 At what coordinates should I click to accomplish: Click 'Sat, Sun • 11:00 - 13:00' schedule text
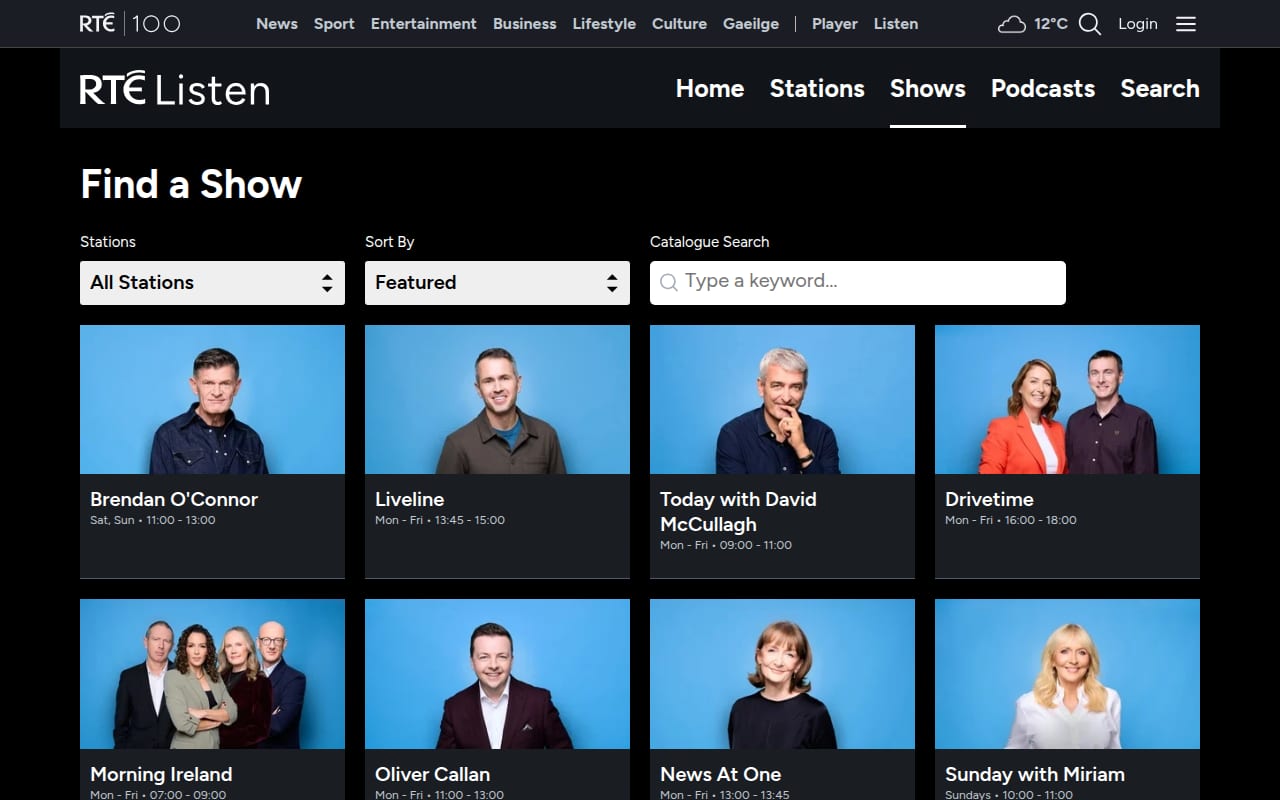point(153,520)
